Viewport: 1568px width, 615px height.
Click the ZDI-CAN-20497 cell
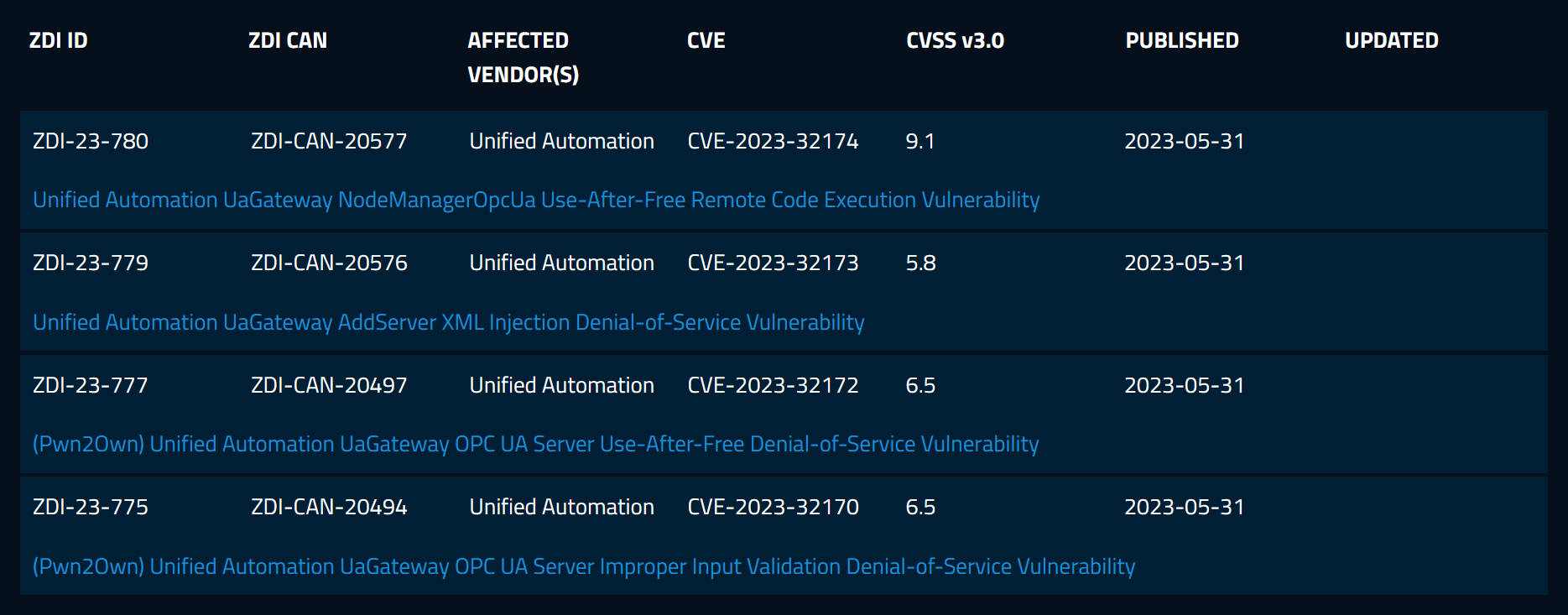(x=329, y=385)
